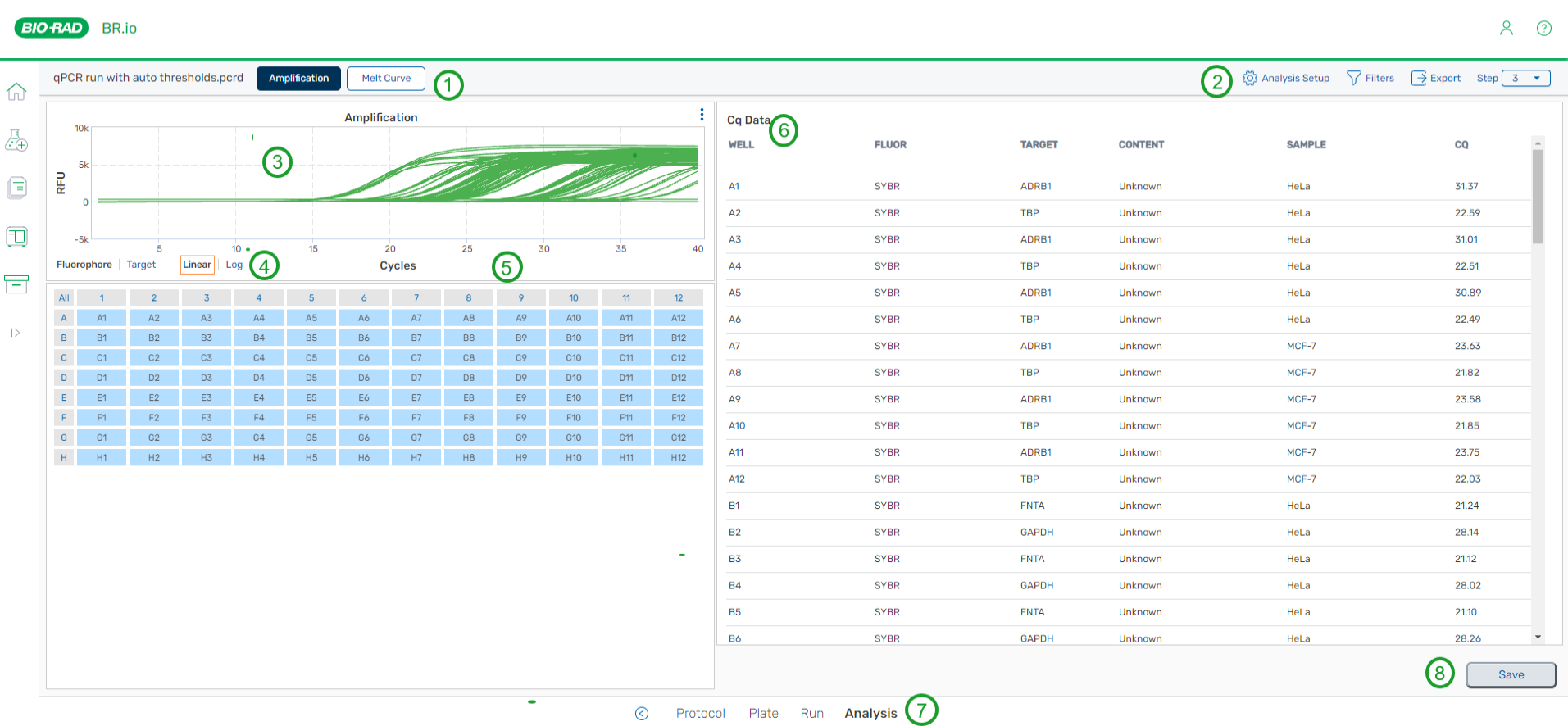The width and height of the screenshot is (1568, 726).
Task: Click the Home icon in left sidebar
Action: click(16, 92)
